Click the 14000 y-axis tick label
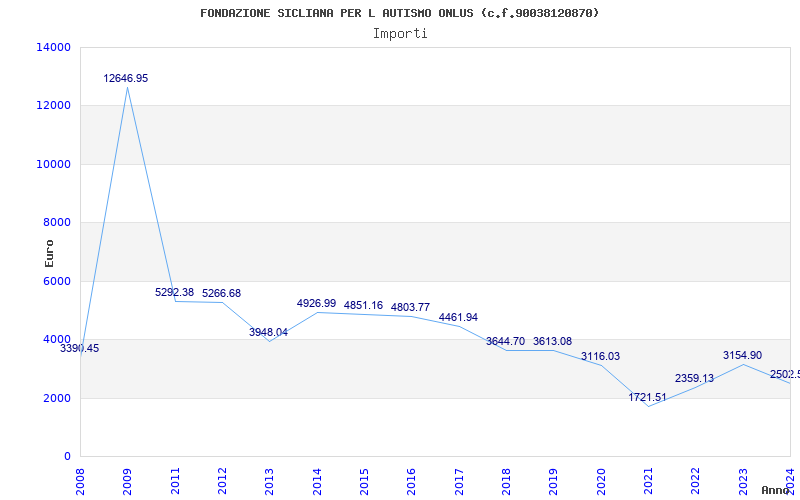Screen dimensions: 800x500 tap(54, 47)
